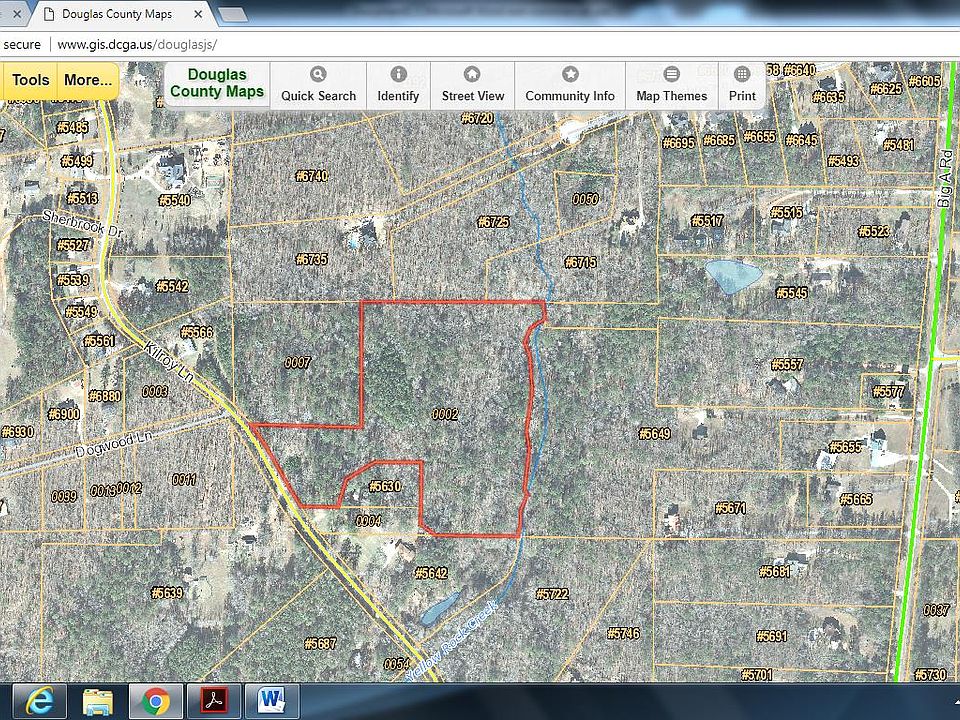Select the Douglas County Maps browser tab

116,14
